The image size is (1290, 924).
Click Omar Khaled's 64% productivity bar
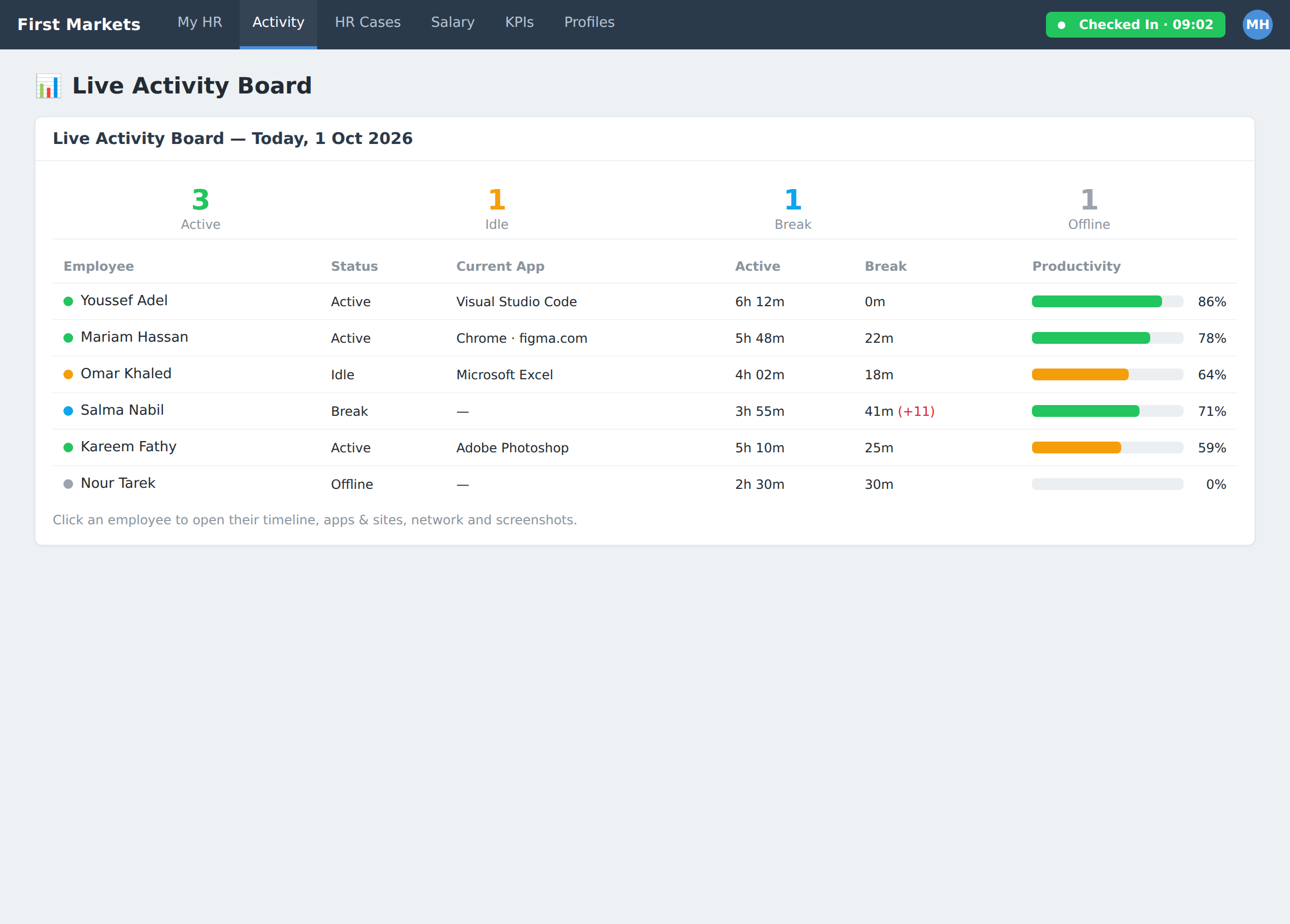(1107, 374)
